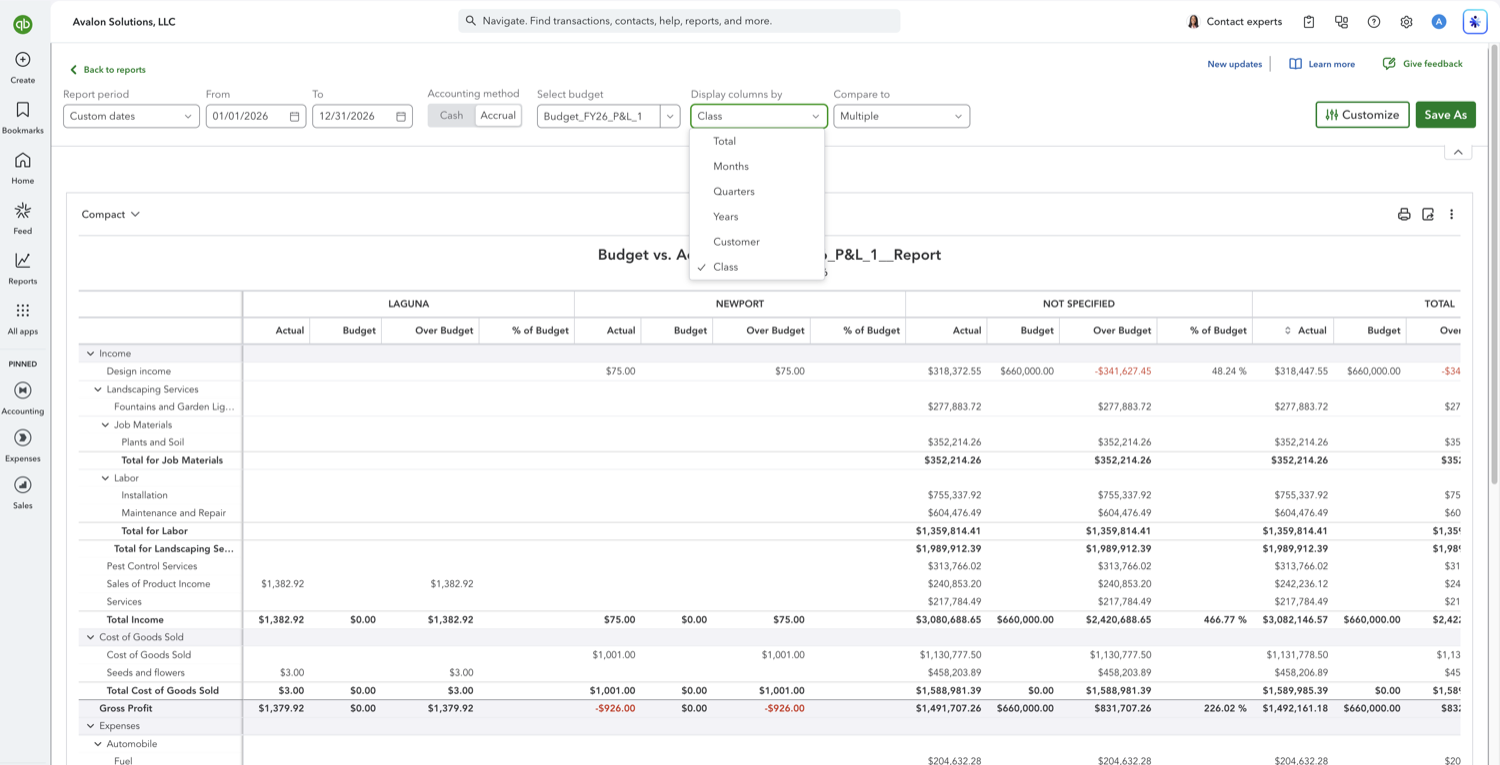Viewport: 1500px width, 765px height.
Task: Open pinned Sales item
Action: click(x=22, y=492)
